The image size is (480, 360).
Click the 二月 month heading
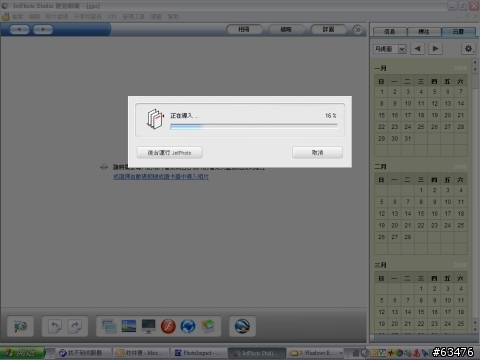click(x=380, y=167)
